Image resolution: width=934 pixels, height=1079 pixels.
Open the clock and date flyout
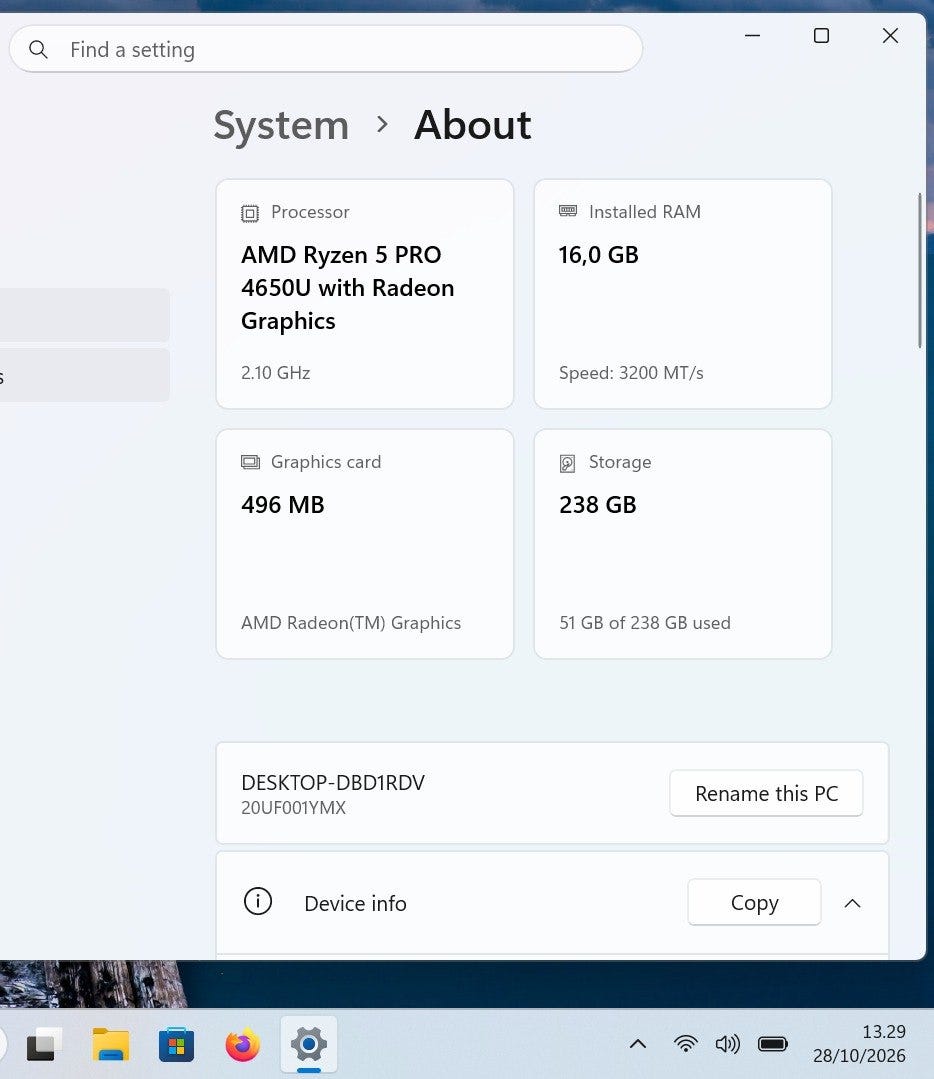pos(859,1044)
